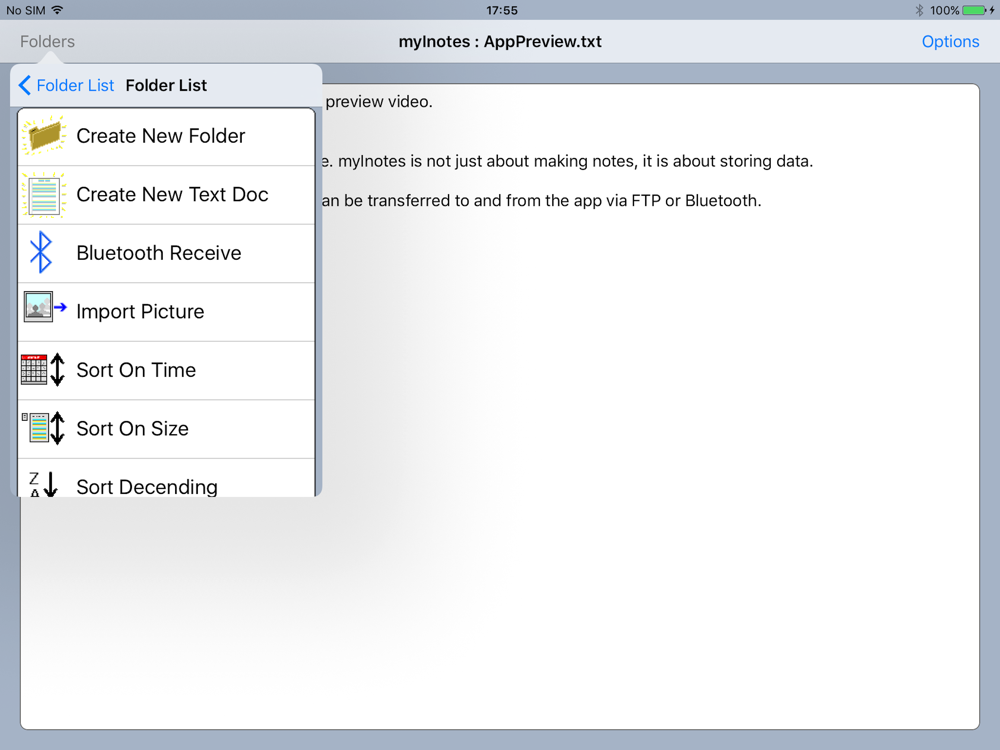Click the battery icon in status bar
Screen dimensions: 1000x750
tap(975, 10)
